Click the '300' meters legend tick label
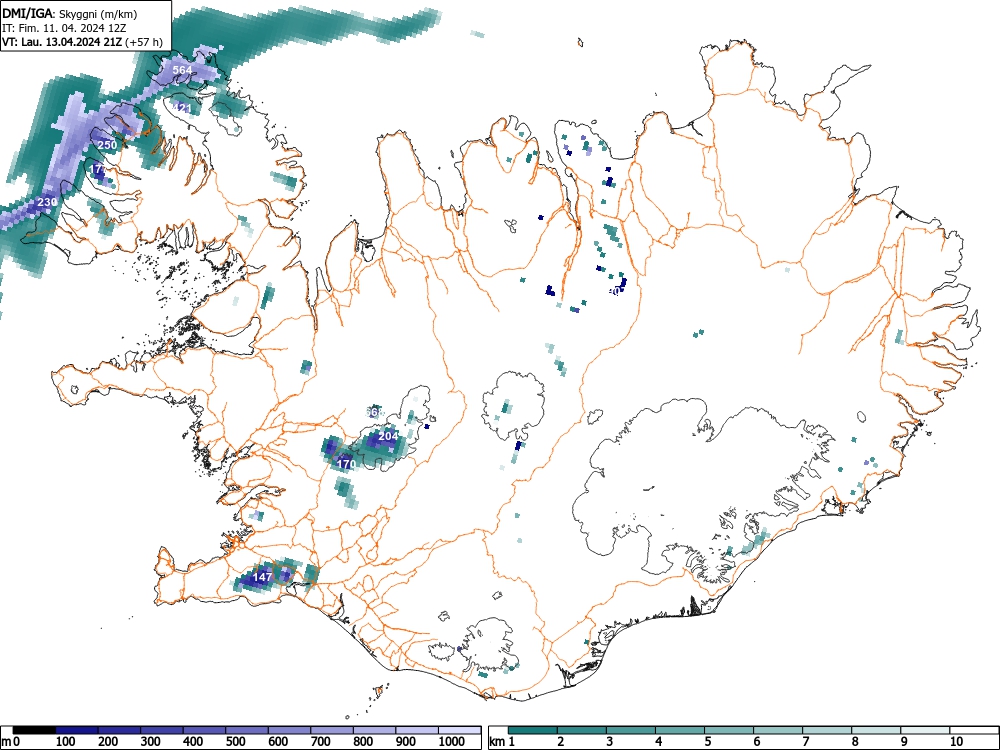Screen dimensions: 1000x750 click(151, 742)
